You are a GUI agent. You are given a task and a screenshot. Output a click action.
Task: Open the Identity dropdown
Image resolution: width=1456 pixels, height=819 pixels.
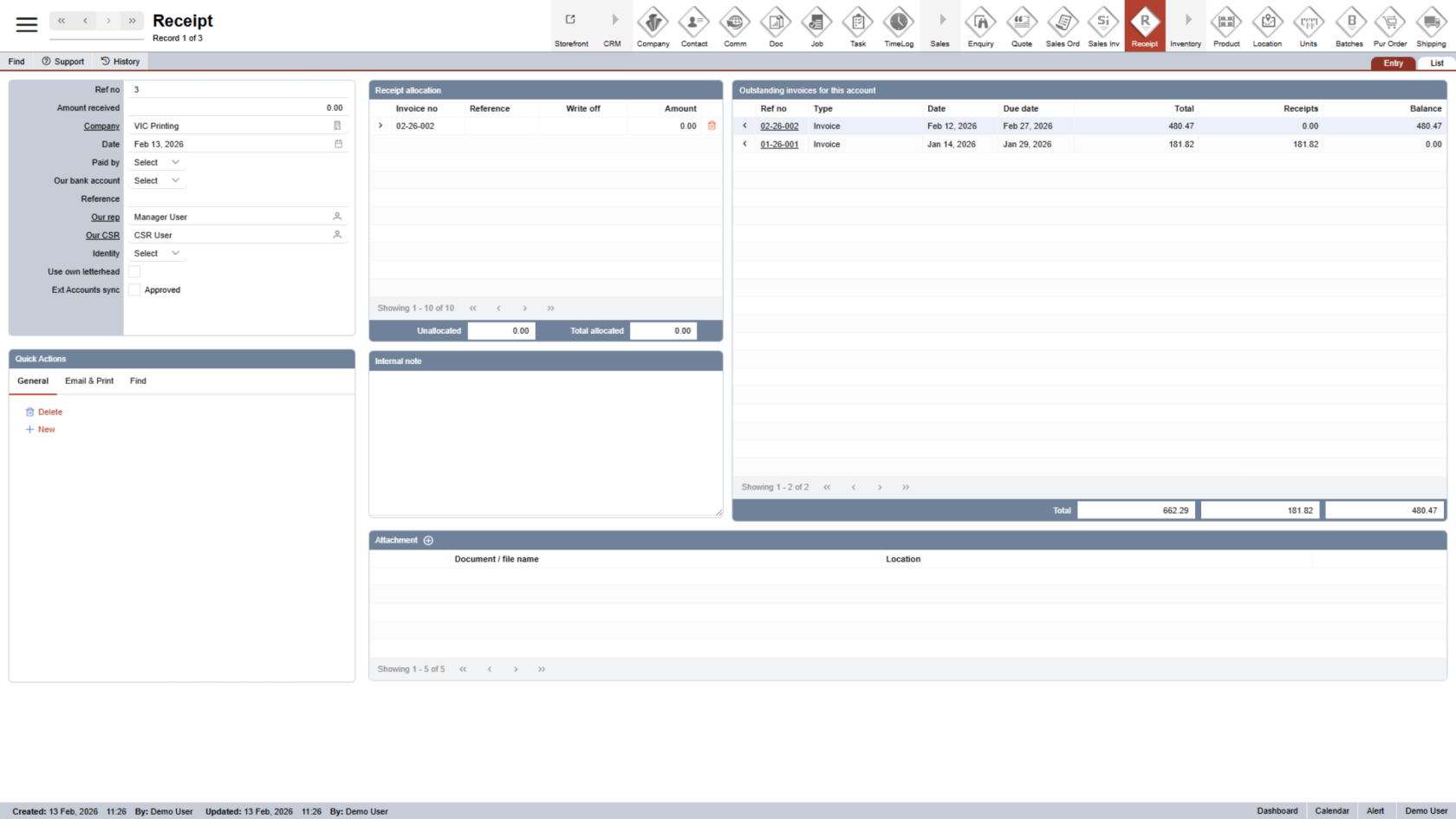point(157,254)
